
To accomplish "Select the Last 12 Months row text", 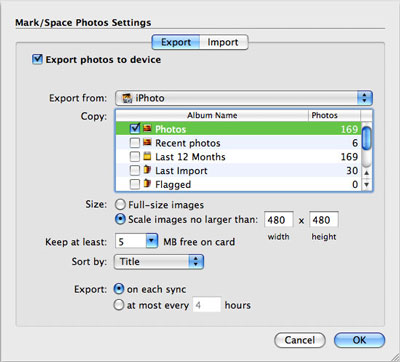I will (190, 157).
